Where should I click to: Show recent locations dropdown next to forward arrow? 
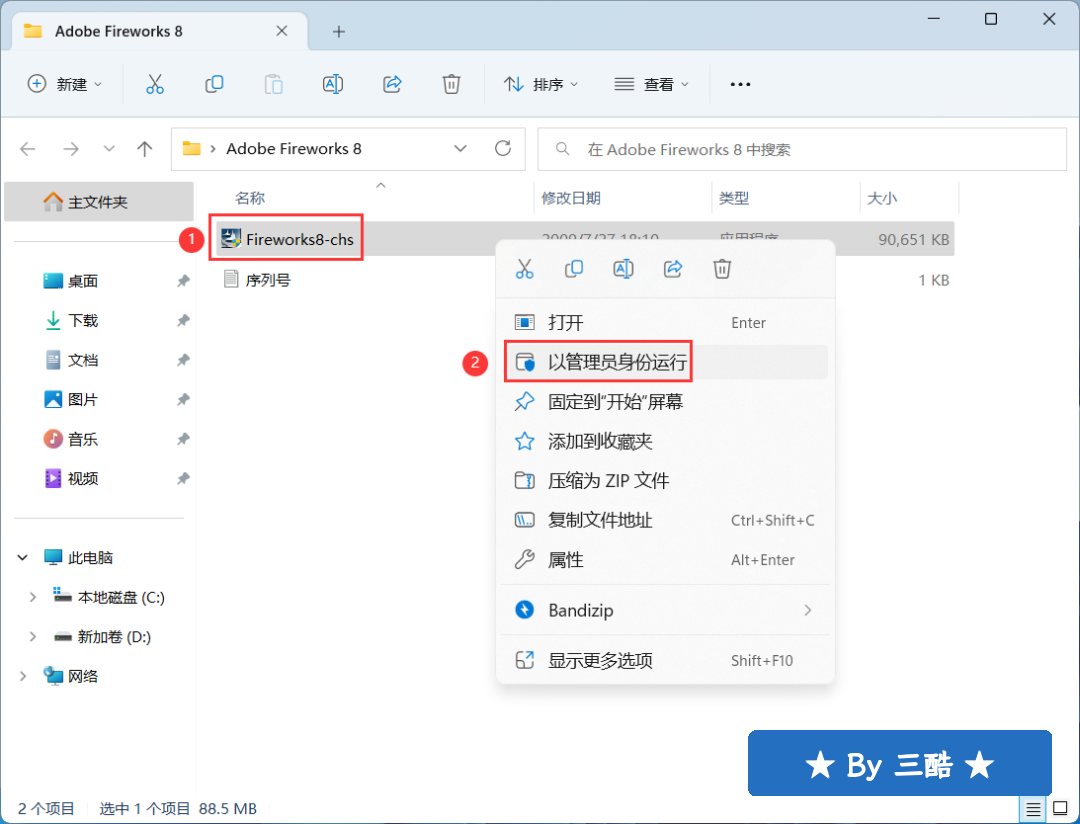click(x=109, y=149)
